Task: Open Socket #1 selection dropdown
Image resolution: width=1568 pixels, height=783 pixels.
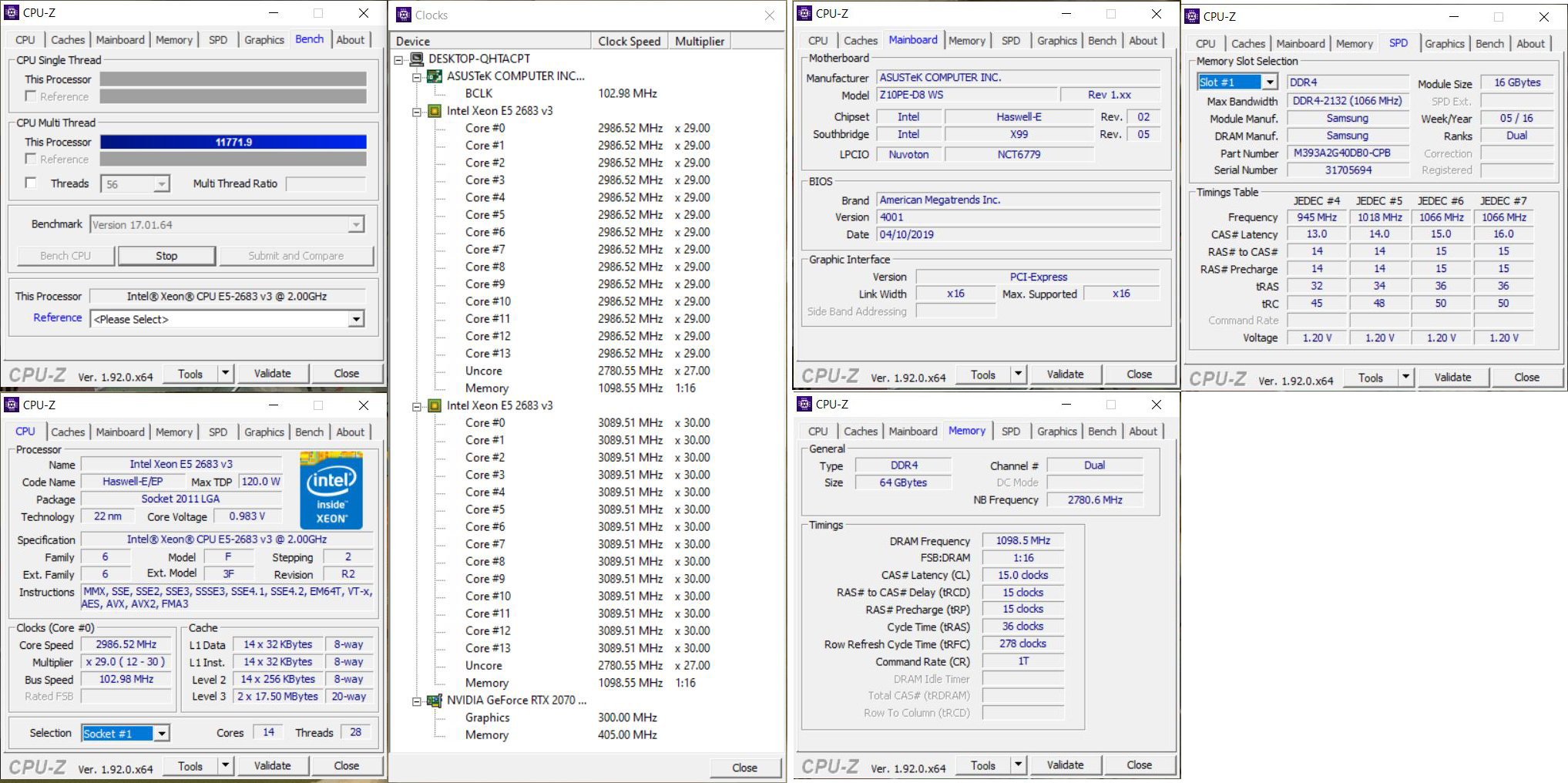Action: pos(161,734)
